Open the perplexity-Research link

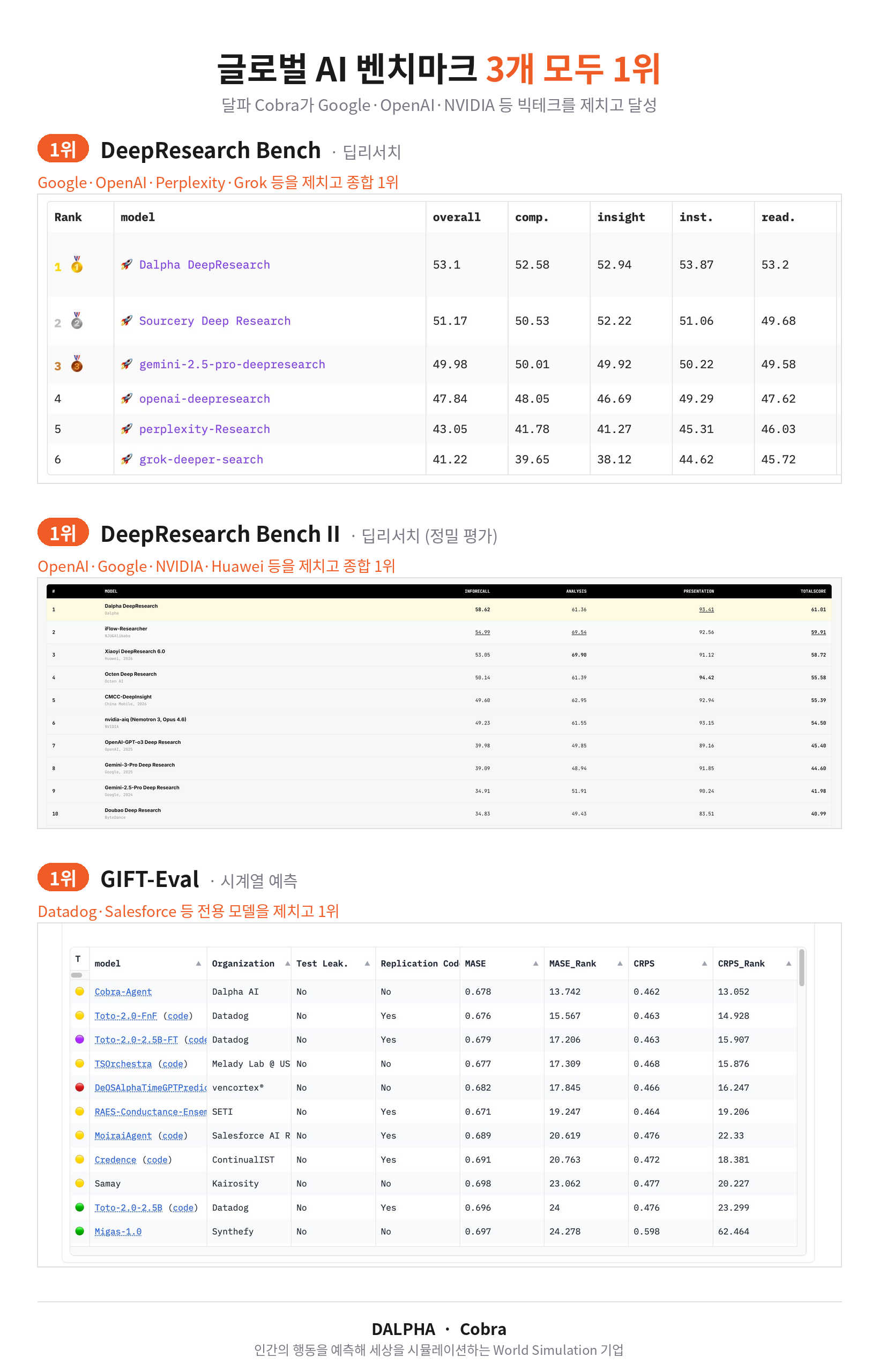tap(204, 428)
